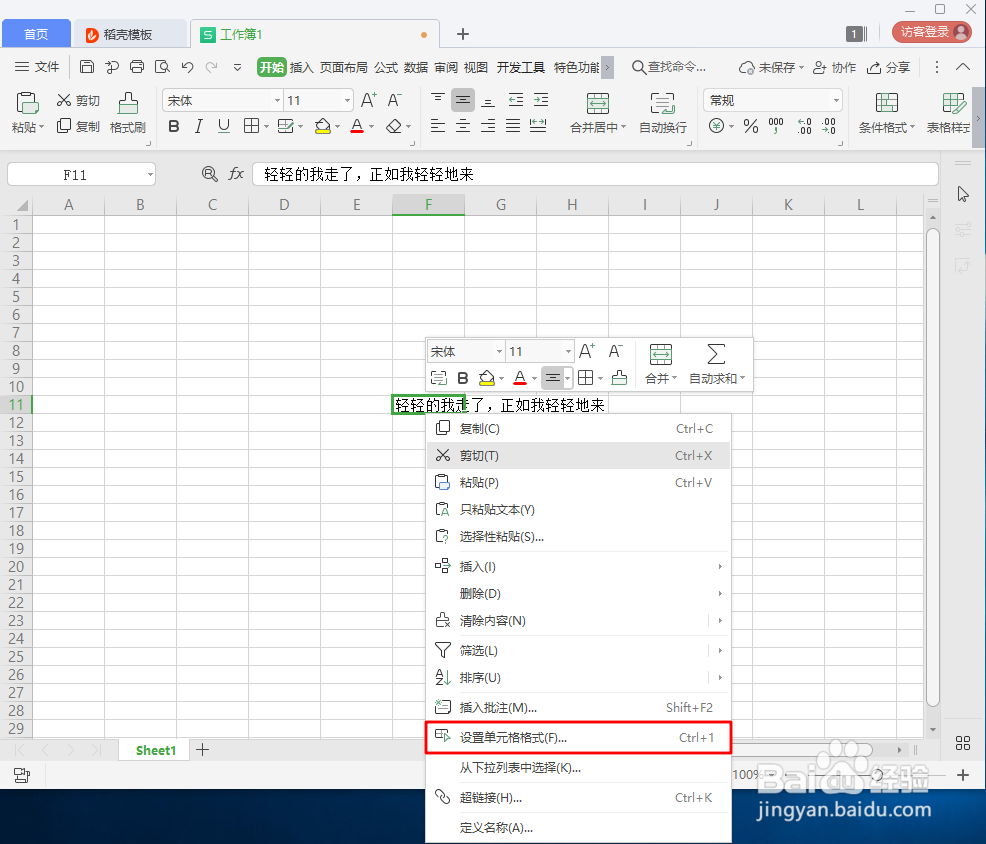Image resolution: width=986 pixels, height=844 pixels.
Task: Click the ribbon fill color bucket
Action: click(323, 126)
